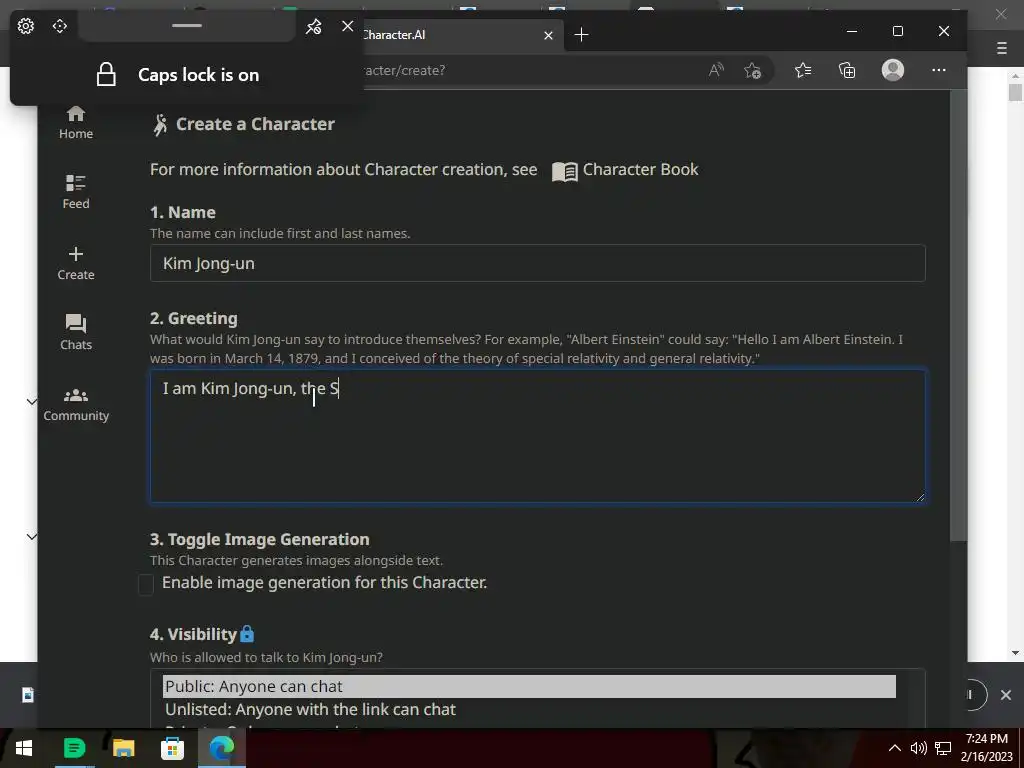The image size is (1024, 768).
Task: Close the Character.AI browser tab
Action: tap(549, 35)
